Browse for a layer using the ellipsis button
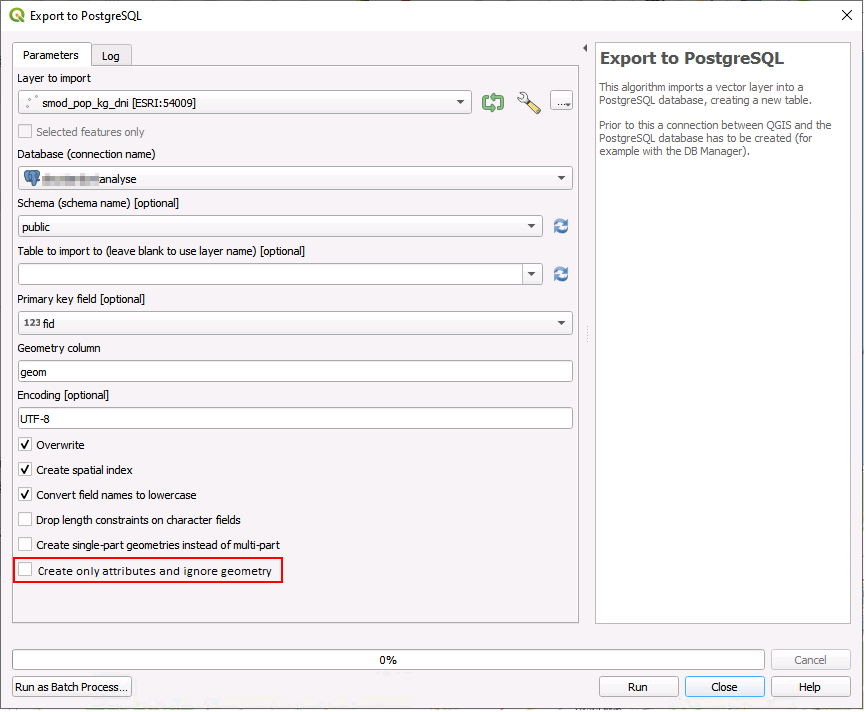This screenshot has width=866, height=712. pyautogui.click(x=561, y=101)
